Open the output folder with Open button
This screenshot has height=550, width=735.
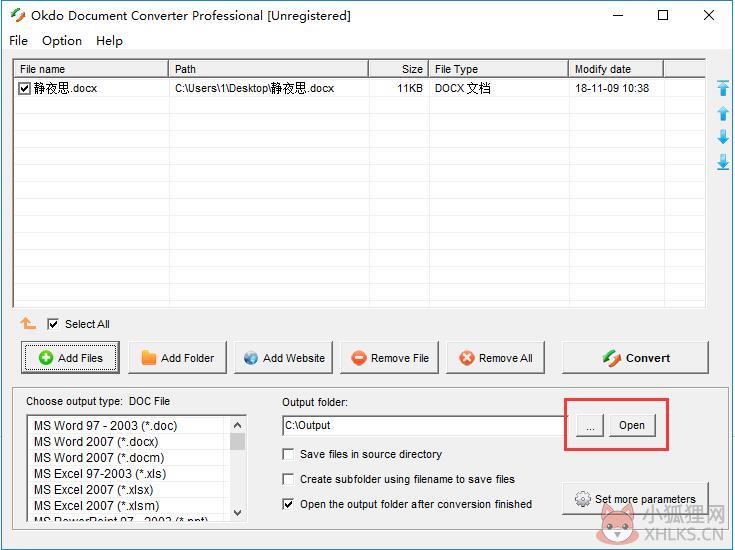coord(632,426)
